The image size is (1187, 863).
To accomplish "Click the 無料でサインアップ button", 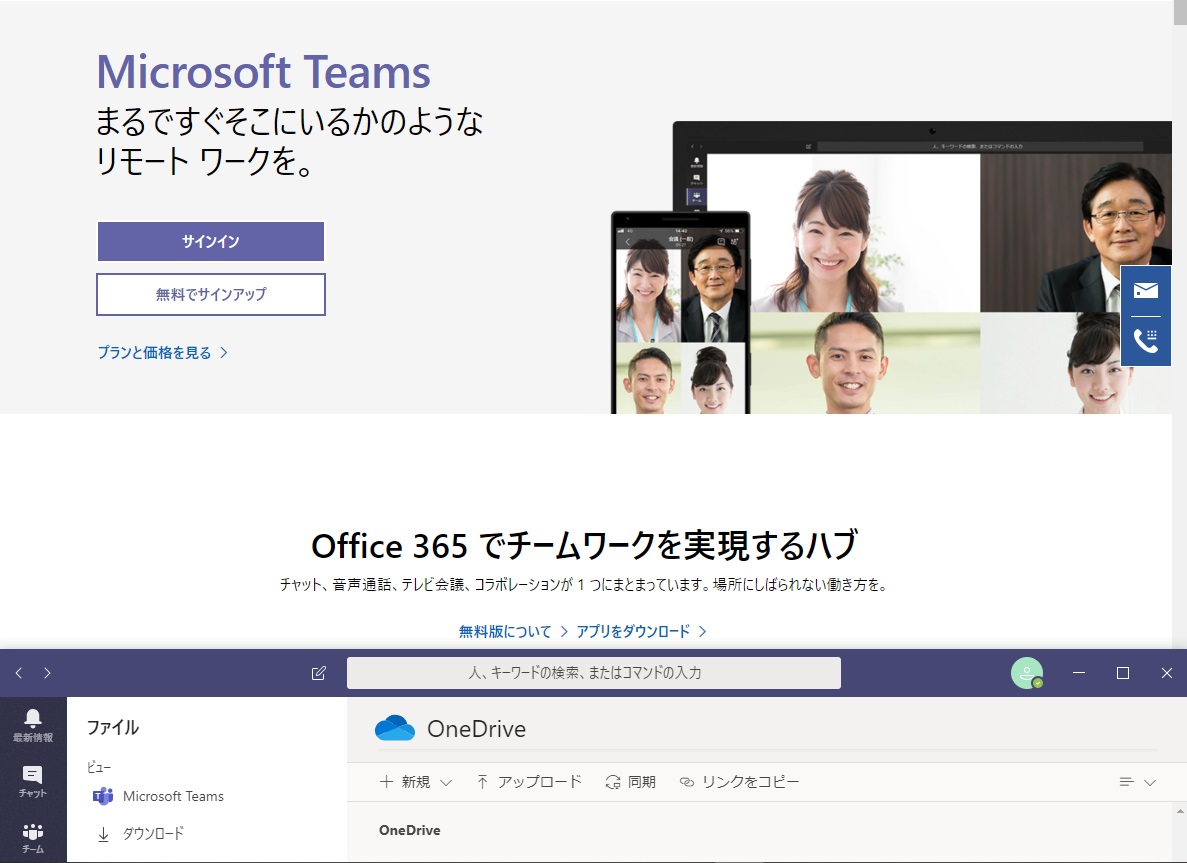I will (x=211, y=295).
